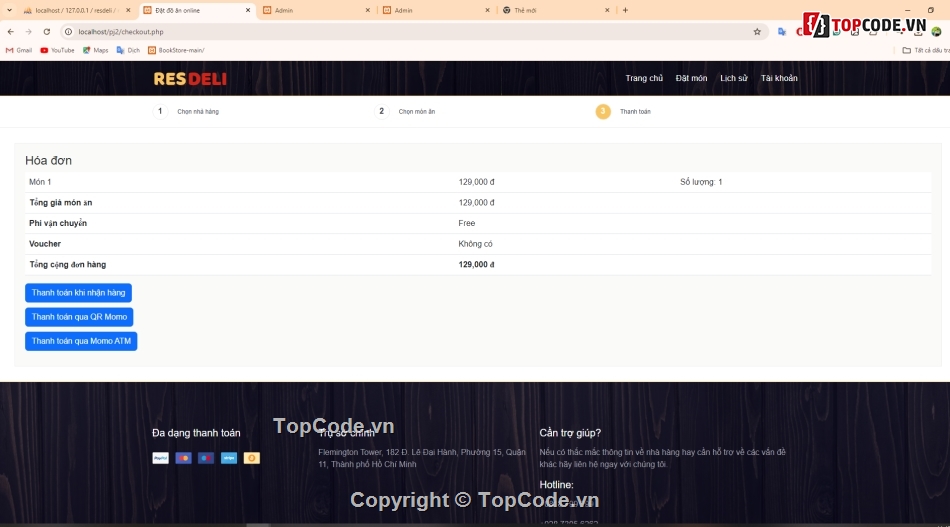Open the all bookmarks folder
The image size is (950, 527).
pos(925,50)
